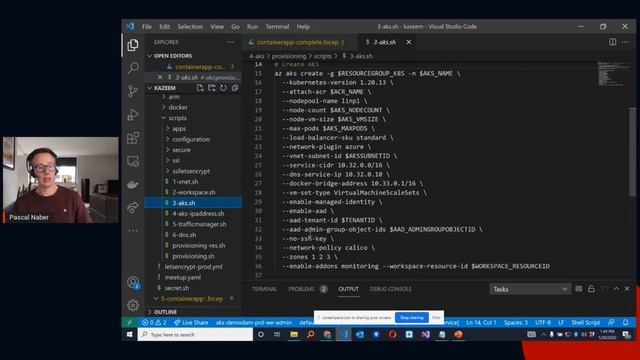Clear the output panel

point(579,289)
